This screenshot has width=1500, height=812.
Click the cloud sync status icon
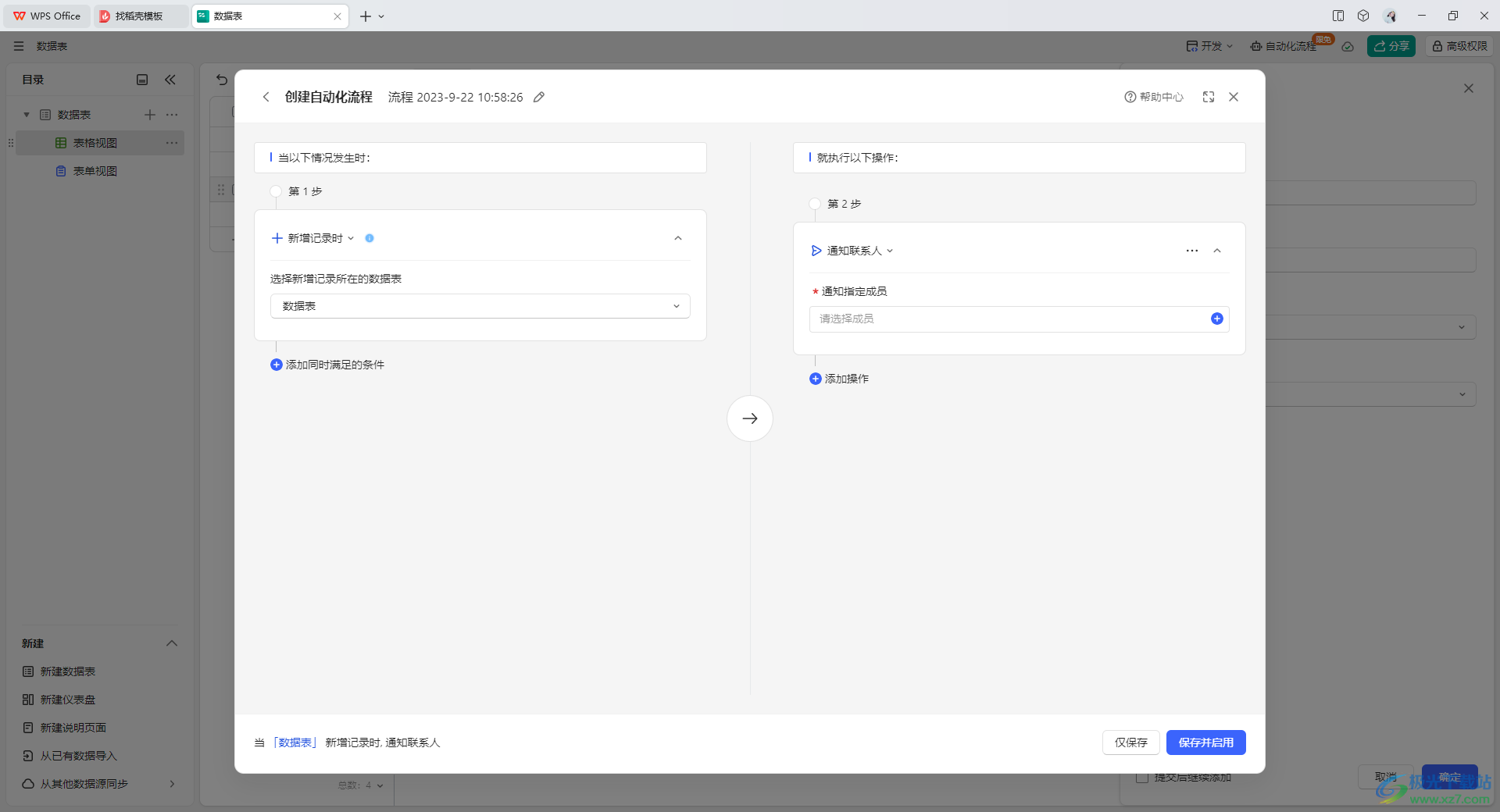(1348, 46)
